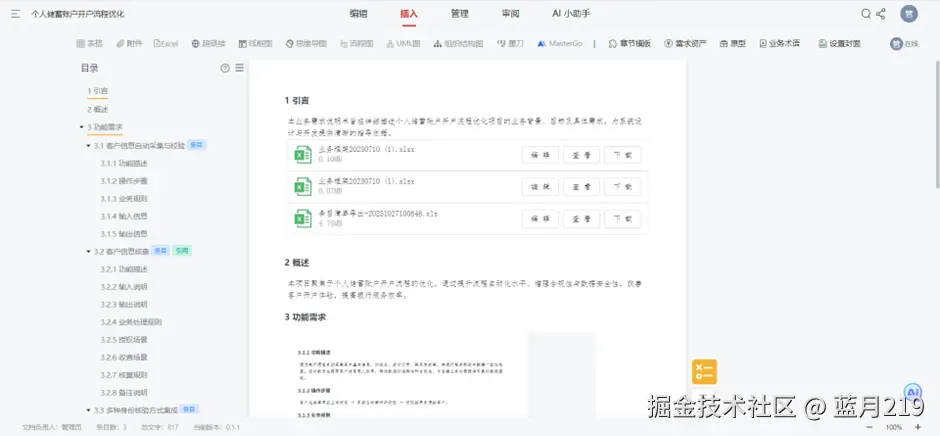Click 编辑 for the 4.76MB xls file
The image size is (940, 436).
[x=540, y=219]
